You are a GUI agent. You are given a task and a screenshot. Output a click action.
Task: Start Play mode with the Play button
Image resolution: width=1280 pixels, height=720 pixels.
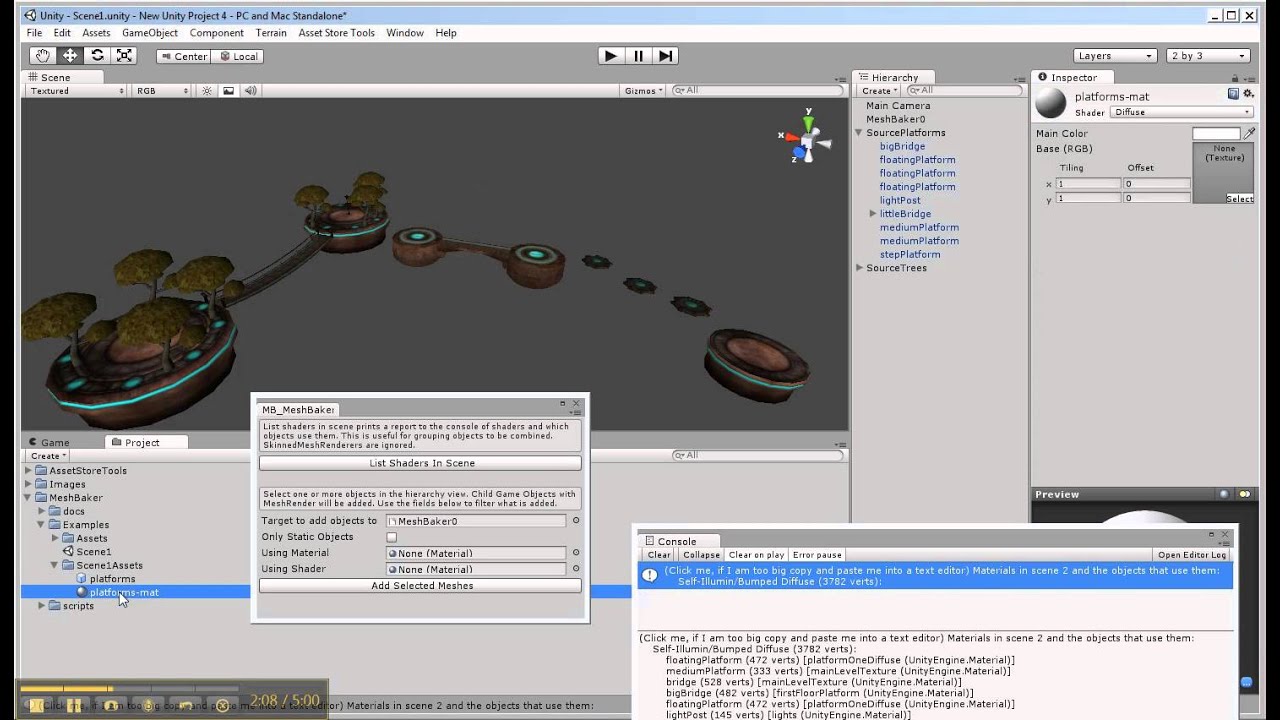[x=611, y=56]
